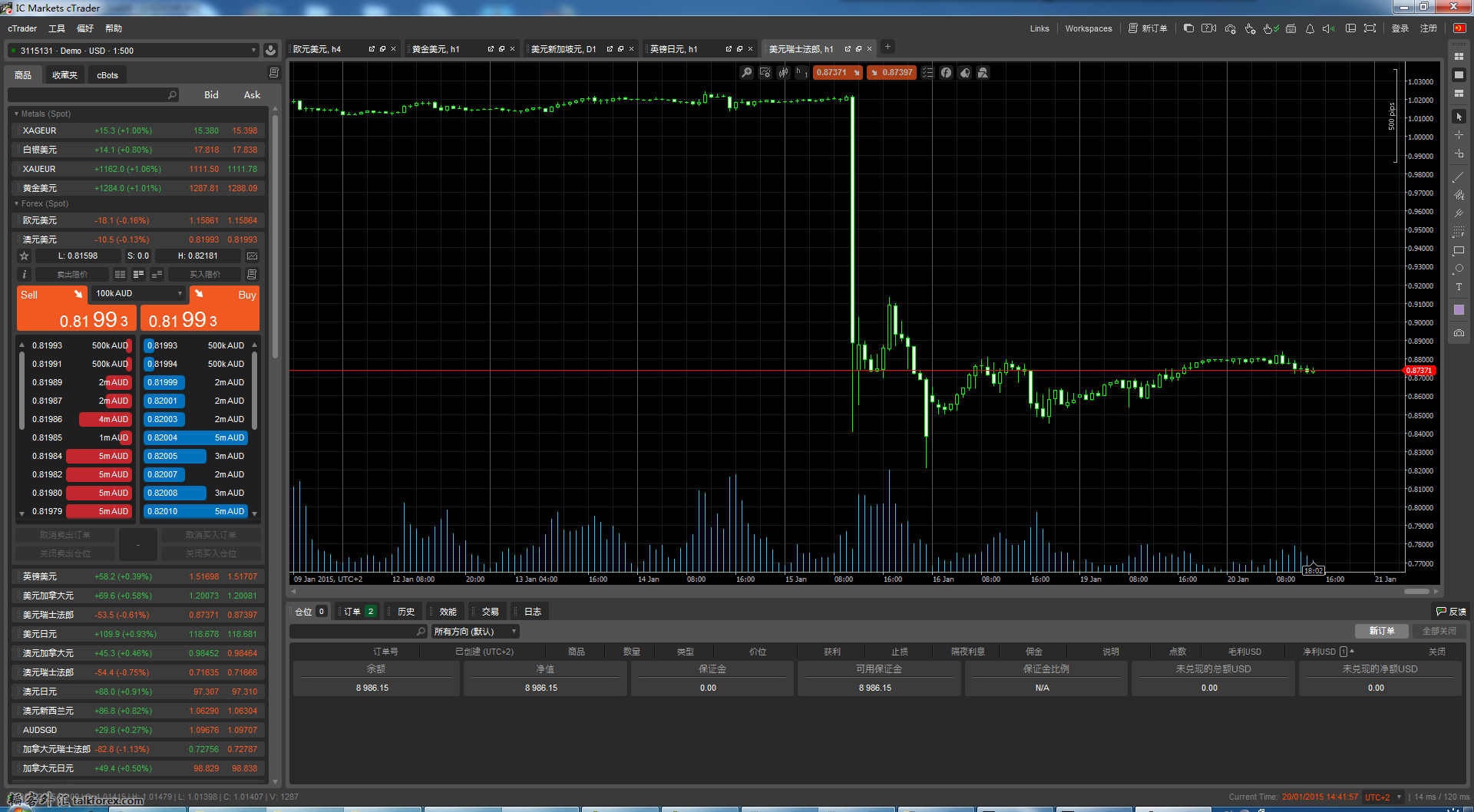Open new order scroll icon in symbol panel
Viewport: 1474px width, 812px height.
pos(252,274)
